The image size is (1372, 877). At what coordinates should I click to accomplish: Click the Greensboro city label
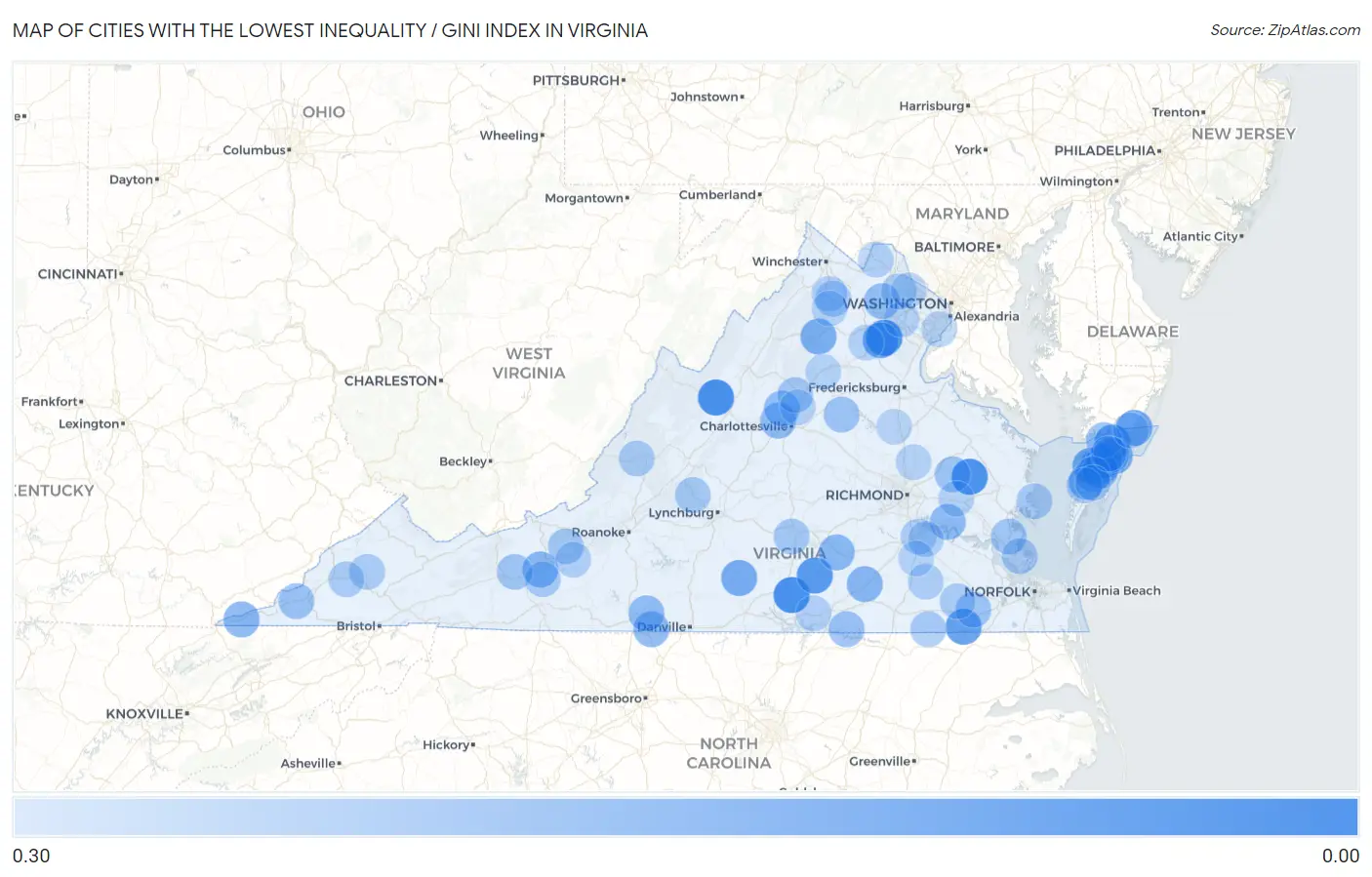click(606, 698)
